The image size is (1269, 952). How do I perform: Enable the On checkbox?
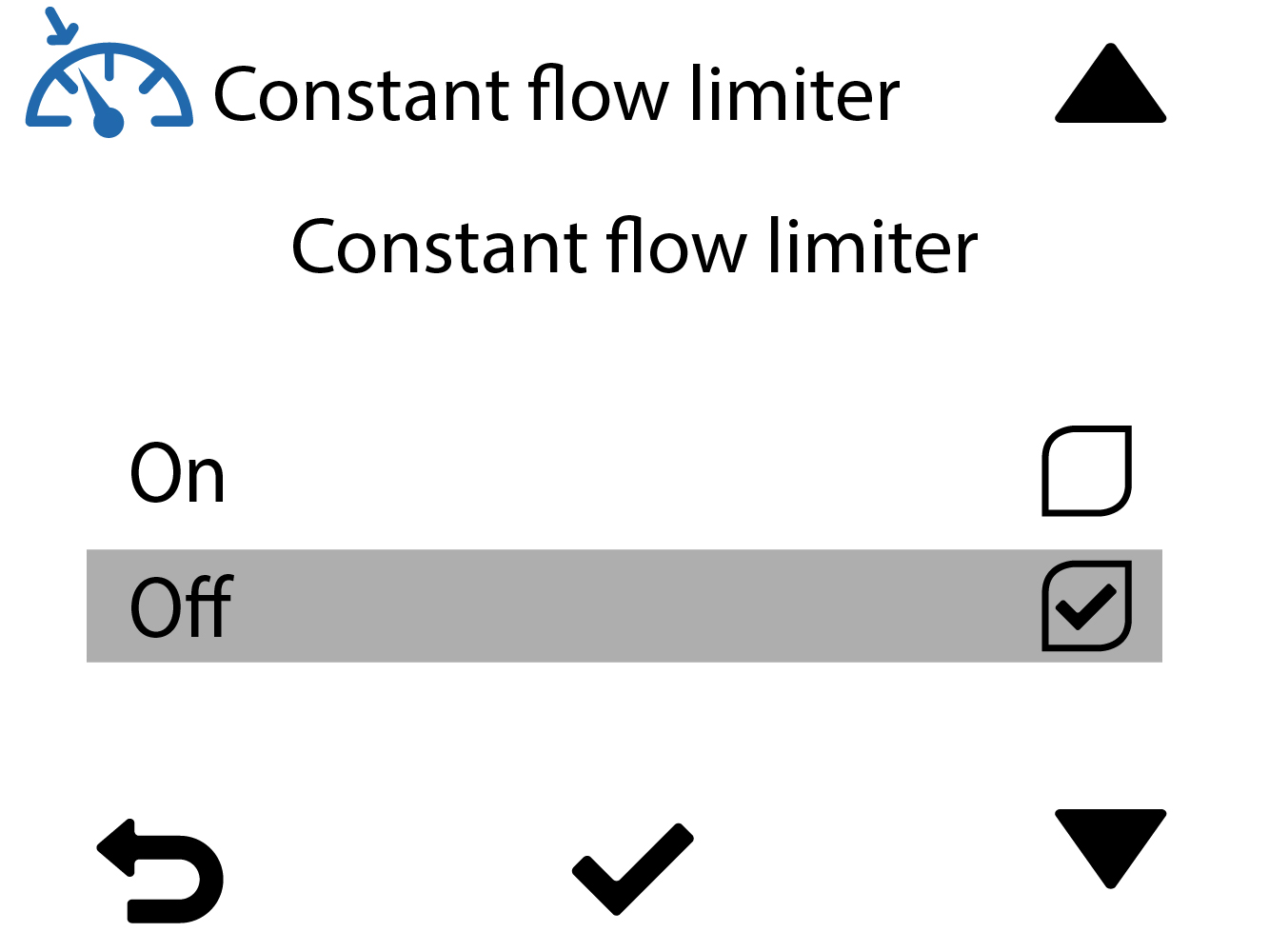click(1086, 470)
